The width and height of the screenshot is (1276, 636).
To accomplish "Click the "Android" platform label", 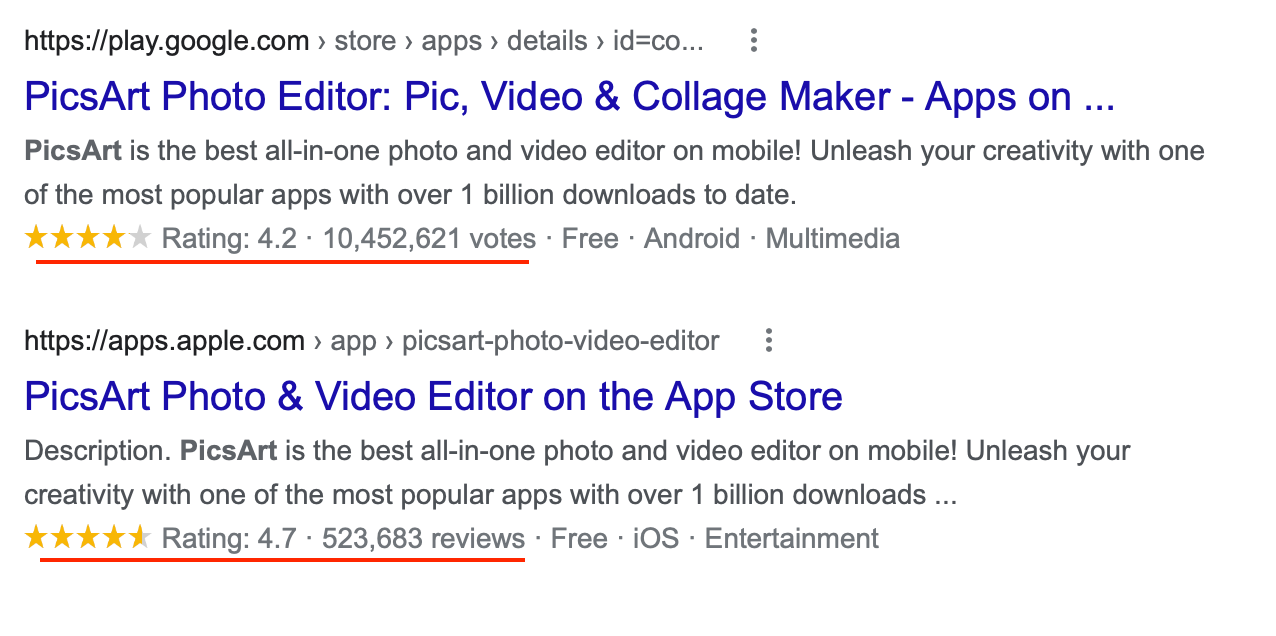I will click(x=692, y=239).
